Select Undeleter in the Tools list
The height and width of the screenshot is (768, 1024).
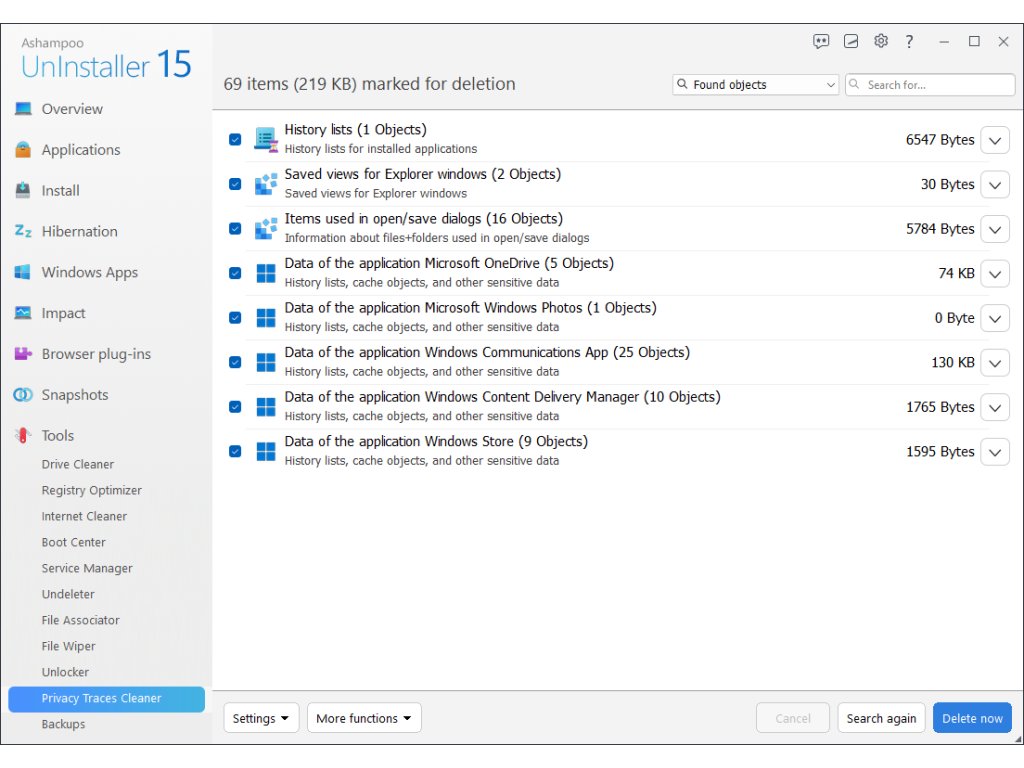click(x=68, y=594)
